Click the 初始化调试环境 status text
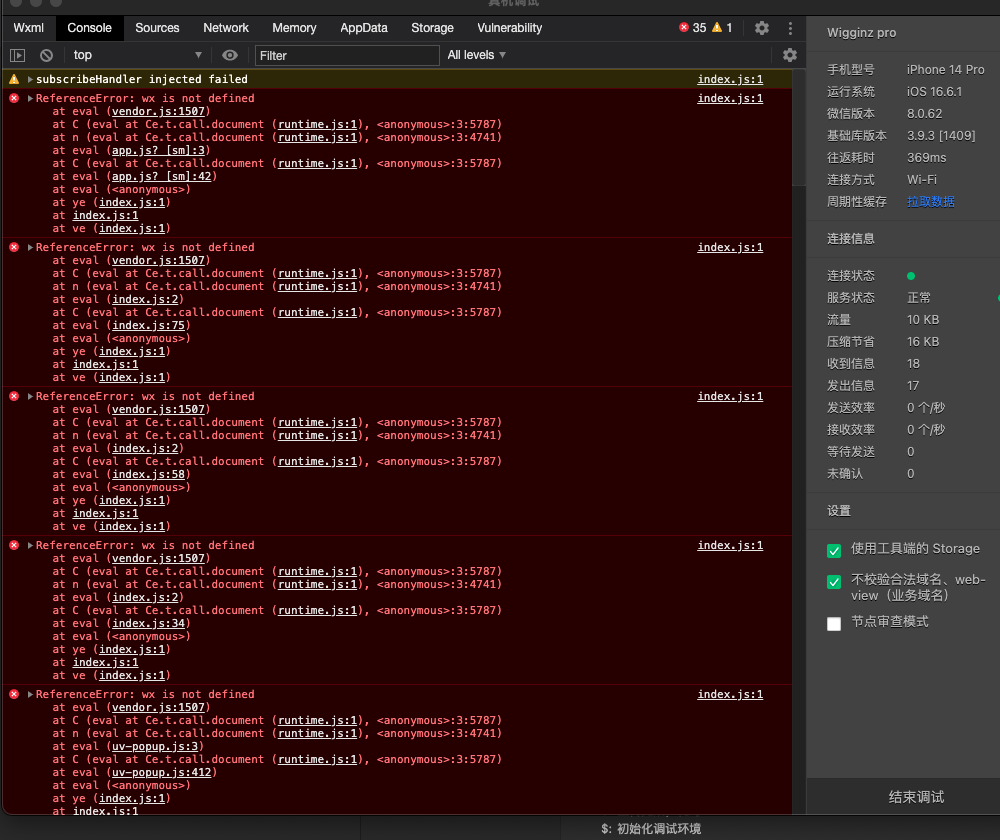 [x=659, y=829]
